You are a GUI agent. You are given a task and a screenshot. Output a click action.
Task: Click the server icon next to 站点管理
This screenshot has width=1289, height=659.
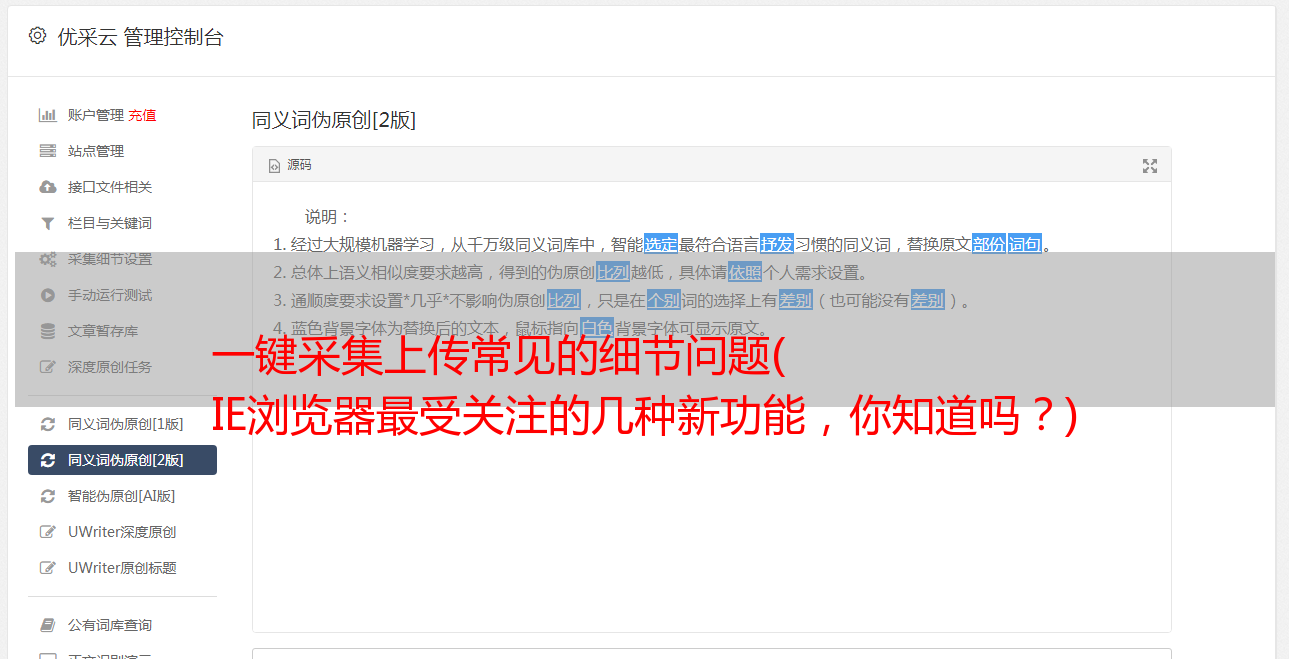(47, 151)
